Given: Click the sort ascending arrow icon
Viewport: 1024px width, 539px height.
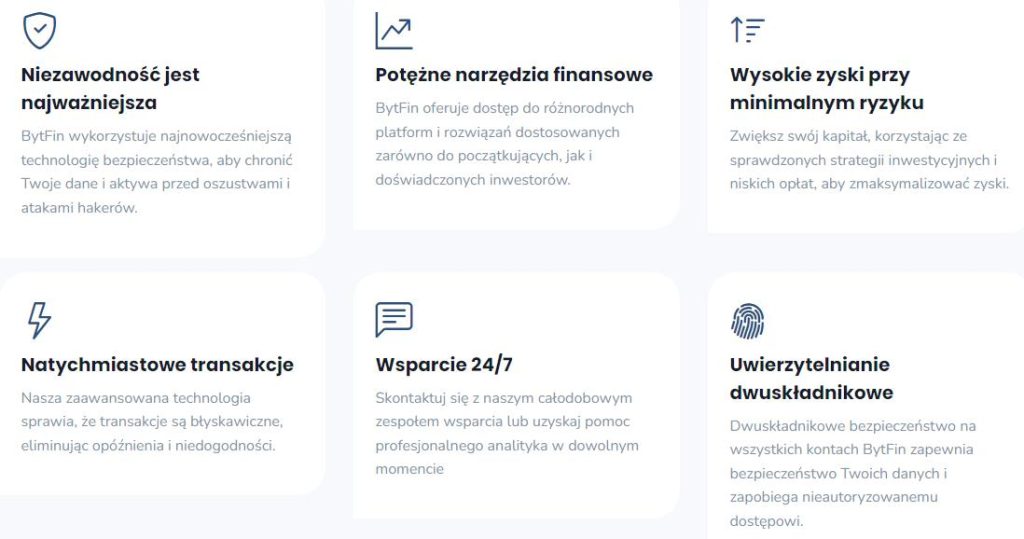Looking at the screenshot, I should [x=747, y=30].
